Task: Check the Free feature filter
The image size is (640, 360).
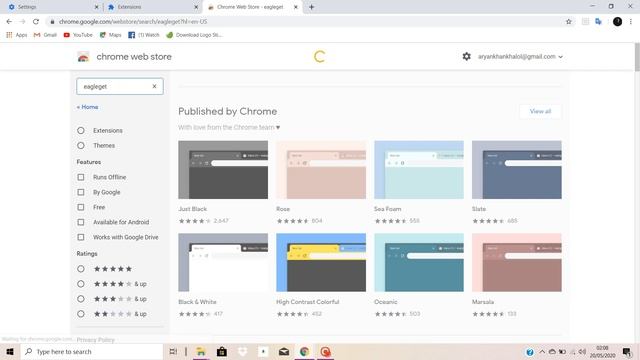Action: pos(81,207)
